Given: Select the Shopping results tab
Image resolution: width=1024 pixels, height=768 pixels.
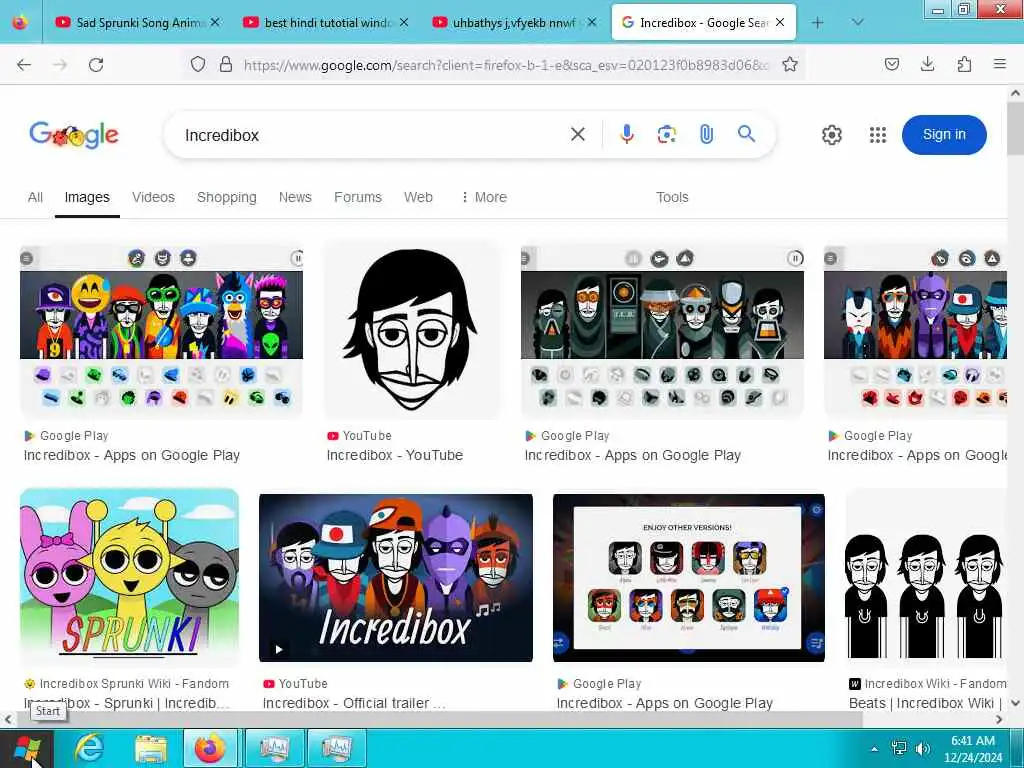Looking at the screenshot, I should [227, 197].
